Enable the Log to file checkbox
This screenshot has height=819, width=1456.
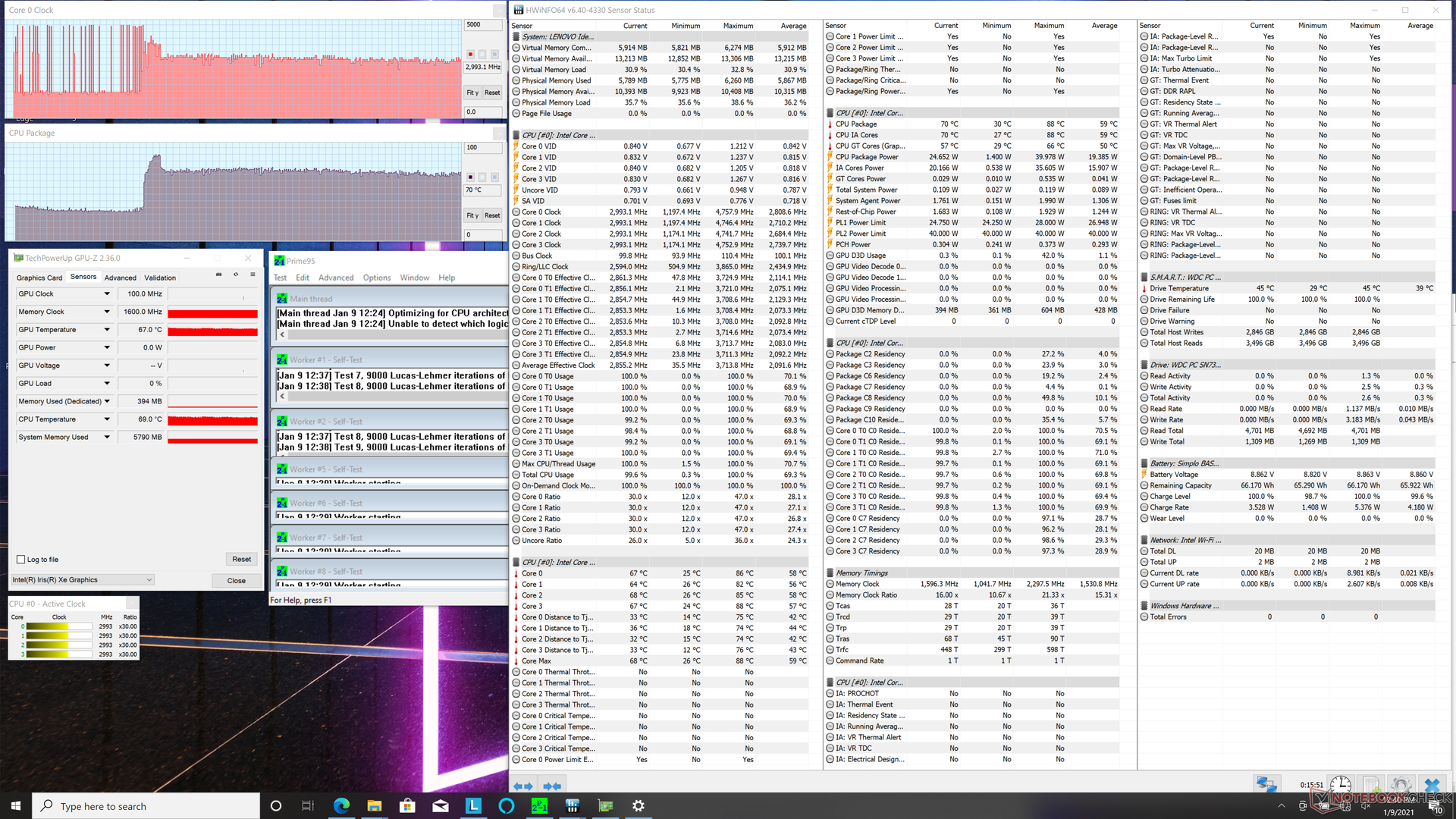(21, 560)
